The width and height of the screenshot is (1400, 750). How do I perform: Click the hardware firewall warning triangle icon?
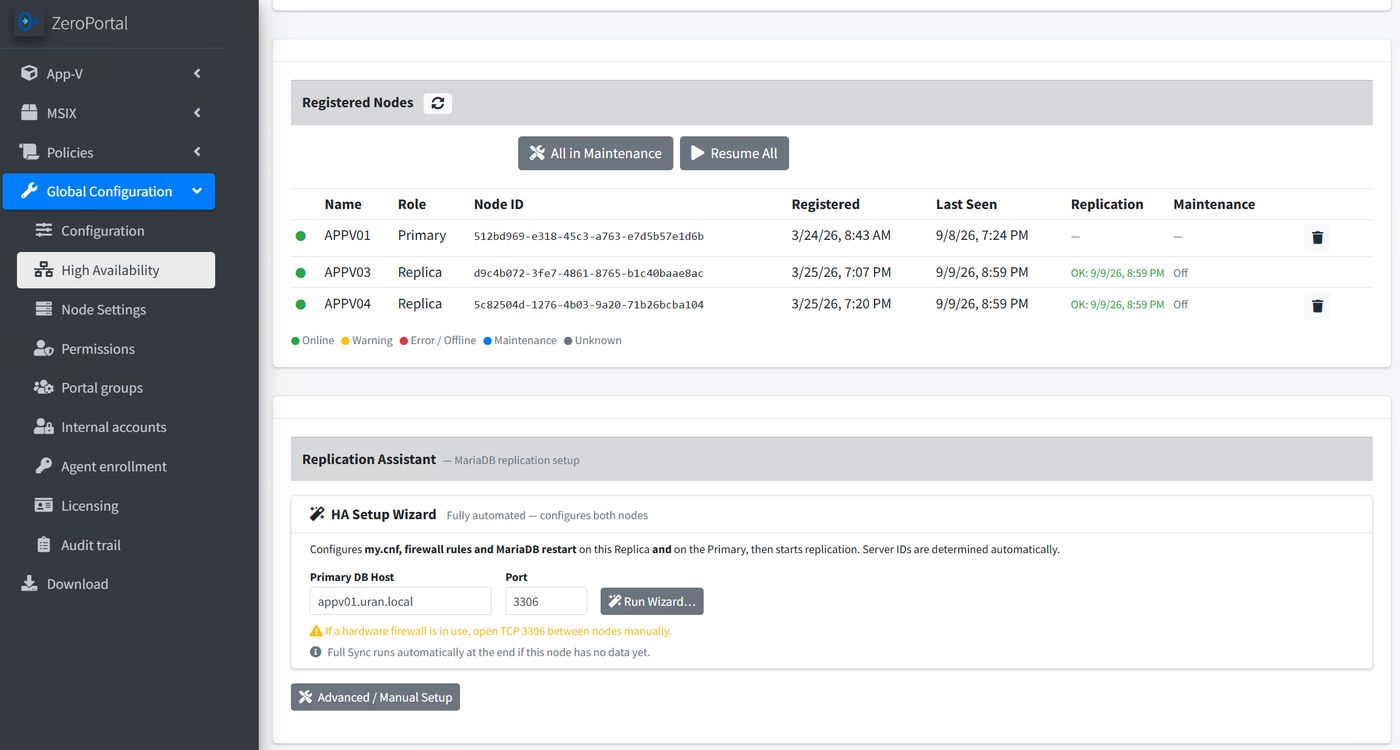[x=316, y=631]
